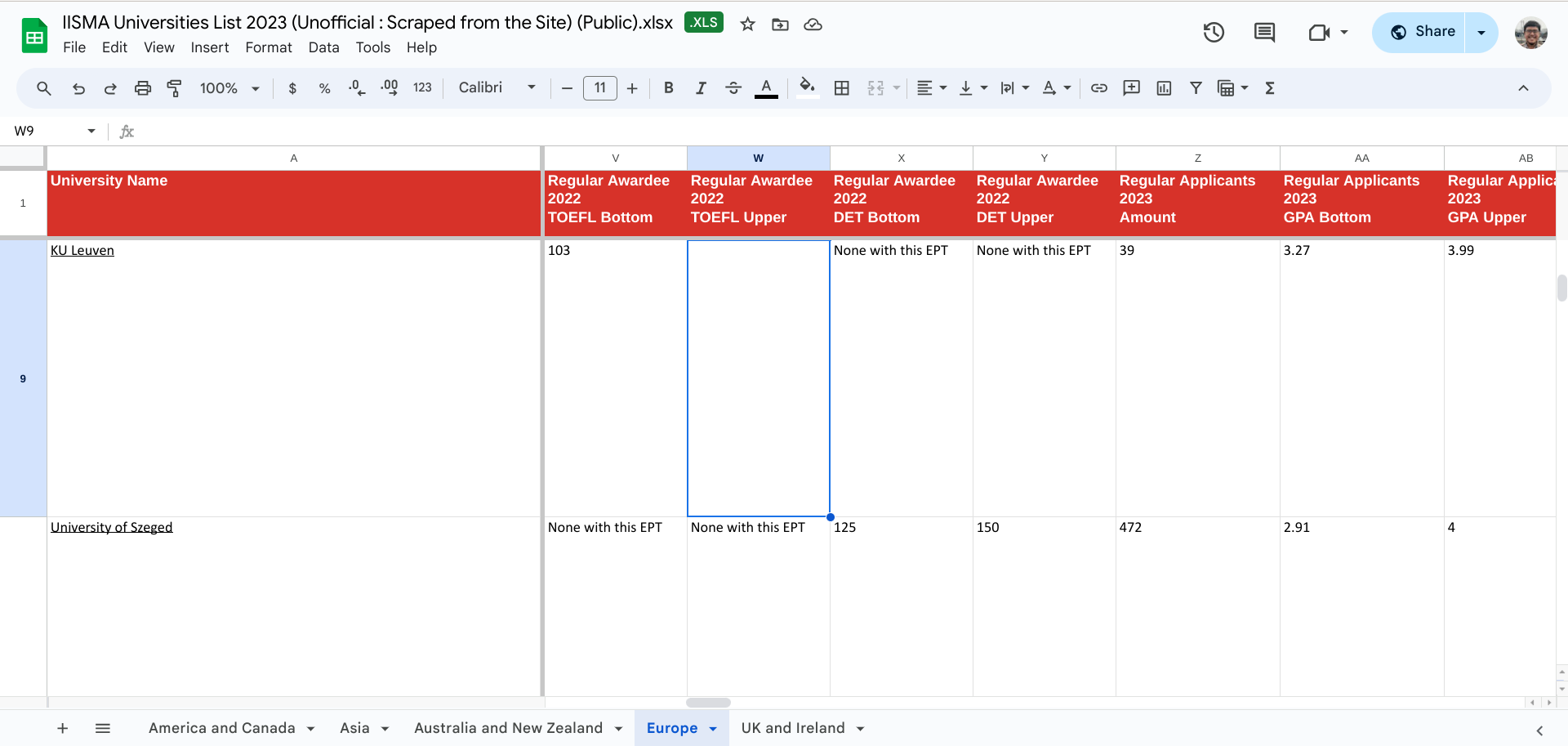The width and height of the screenshot is (1568, 746).
Task: Switch to the Asia sheet
Action: click(x=355, y=728)
